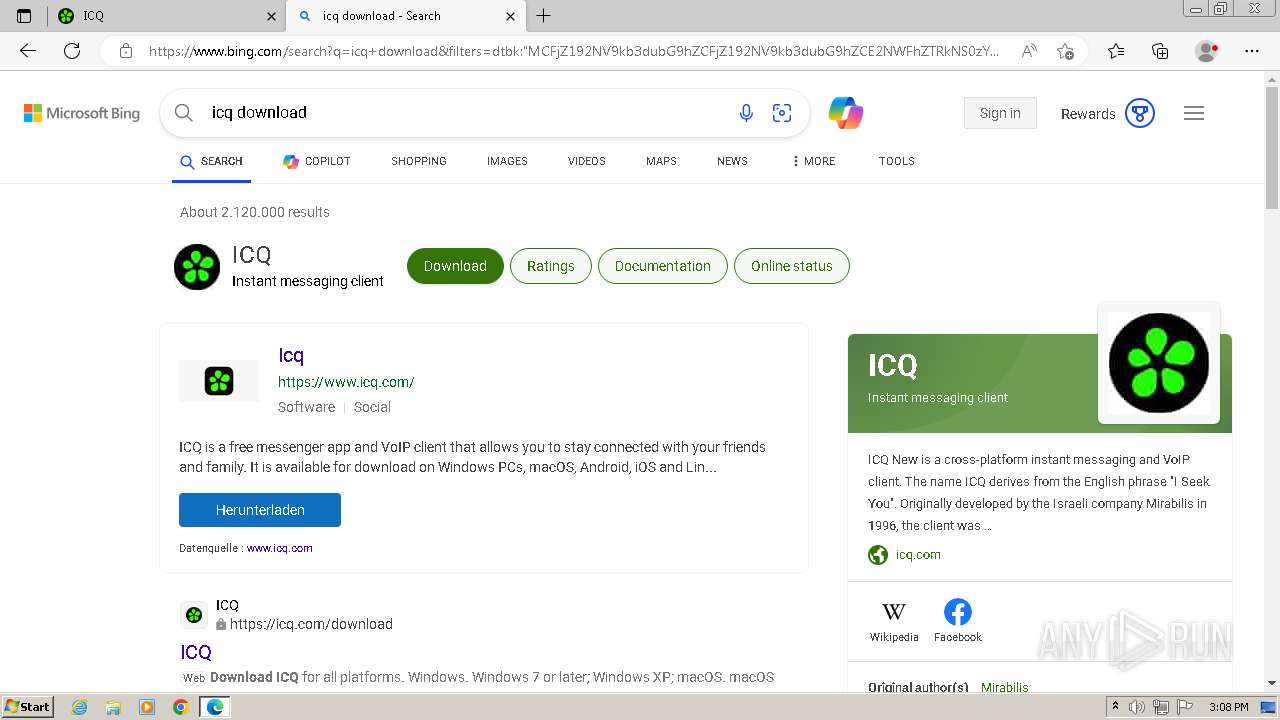
Task: Open tab actions menu icon
Action: coord(24,16)
